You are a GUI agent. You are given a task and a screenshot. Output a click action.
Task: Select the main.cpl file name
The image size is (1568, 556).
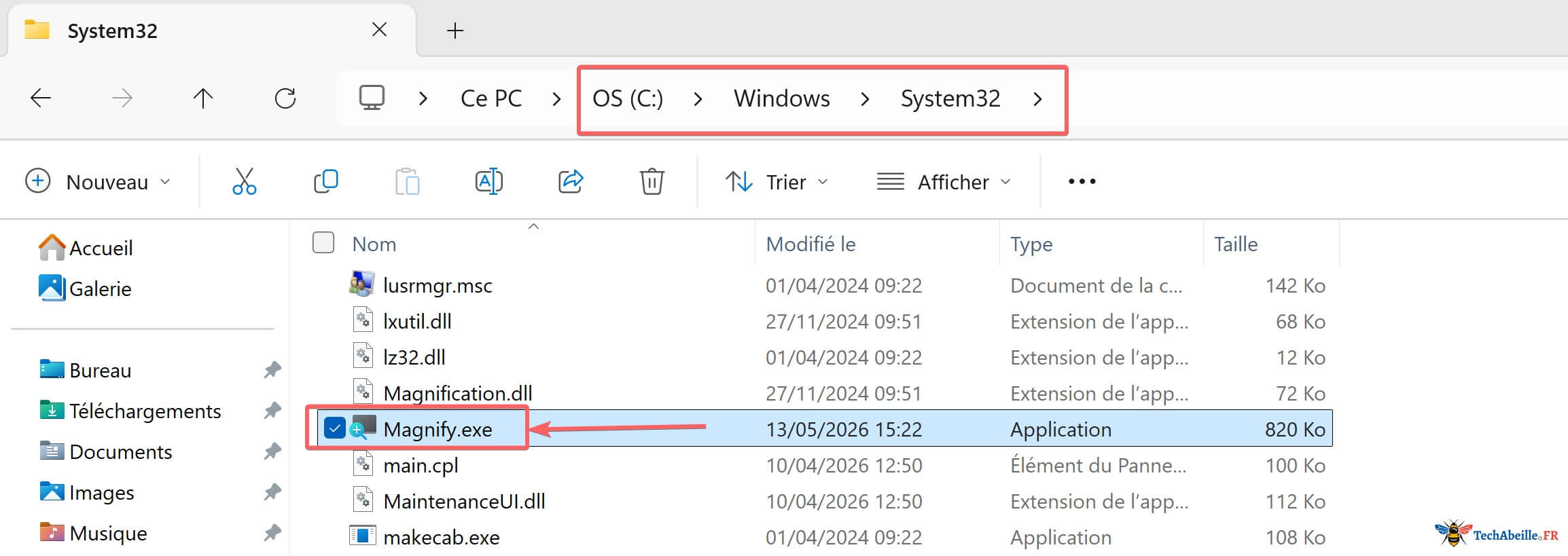[x=421, y=465]
